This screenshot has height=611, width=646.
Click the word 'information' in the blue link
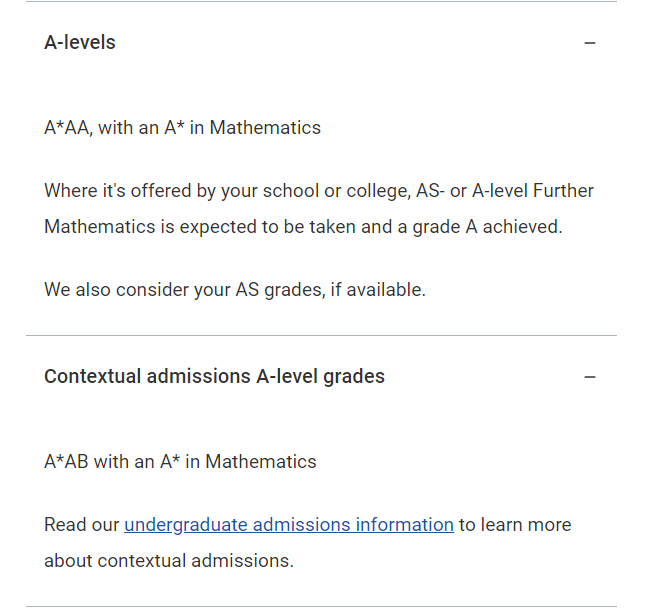405,525
